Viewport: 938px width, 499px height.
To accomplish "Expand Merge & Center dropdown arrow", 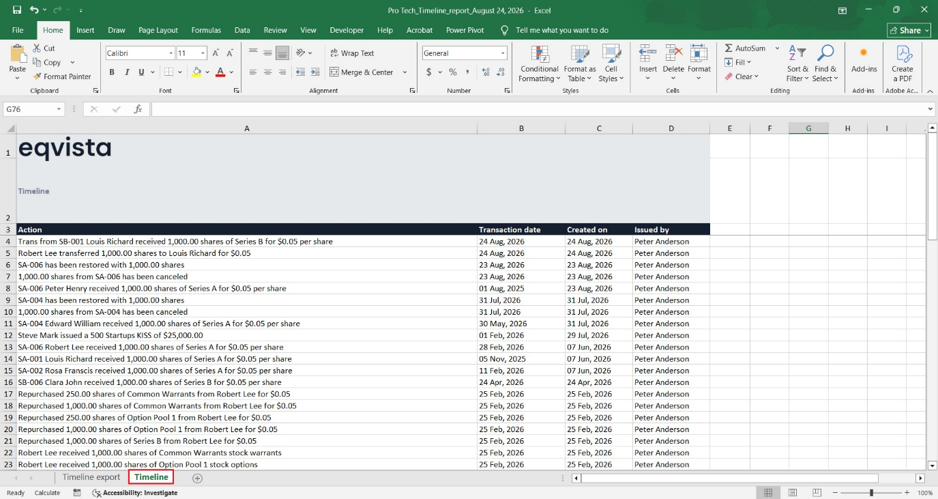I will coord(405,72).
